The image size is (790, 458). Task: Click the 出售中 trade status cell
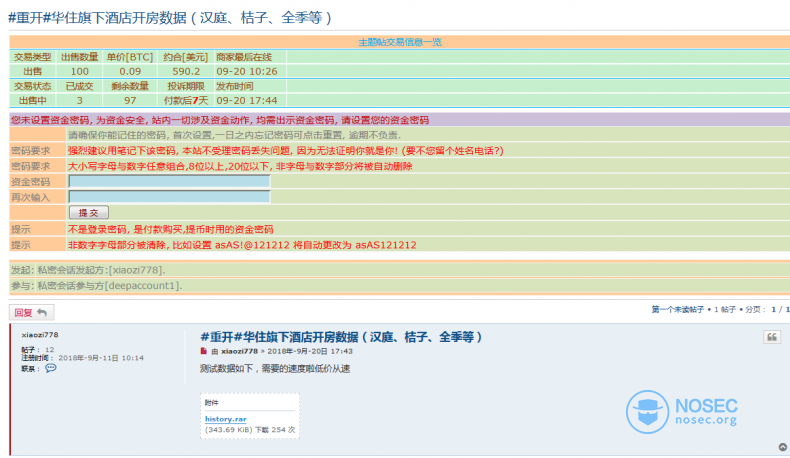[x=33, y=100]
